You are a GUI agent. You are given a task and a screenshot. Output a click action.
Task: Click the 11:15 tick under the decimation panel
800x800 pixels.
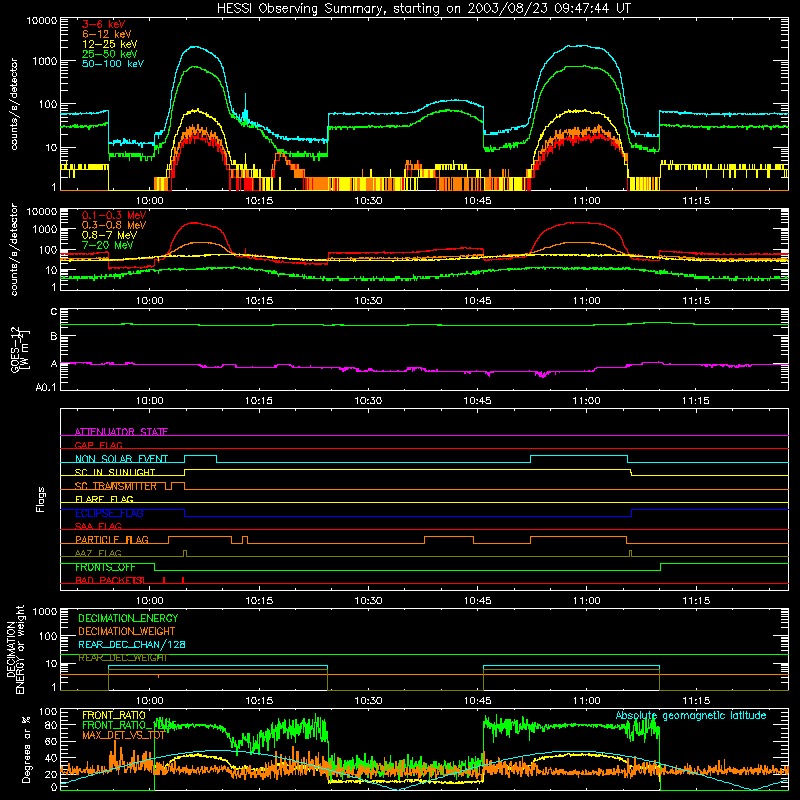(x=696, y=701)
